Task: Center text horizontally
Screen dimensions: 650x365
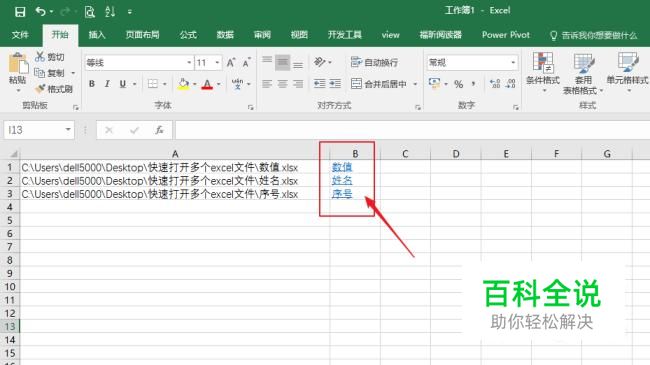Action: click(x=282, y=84)
